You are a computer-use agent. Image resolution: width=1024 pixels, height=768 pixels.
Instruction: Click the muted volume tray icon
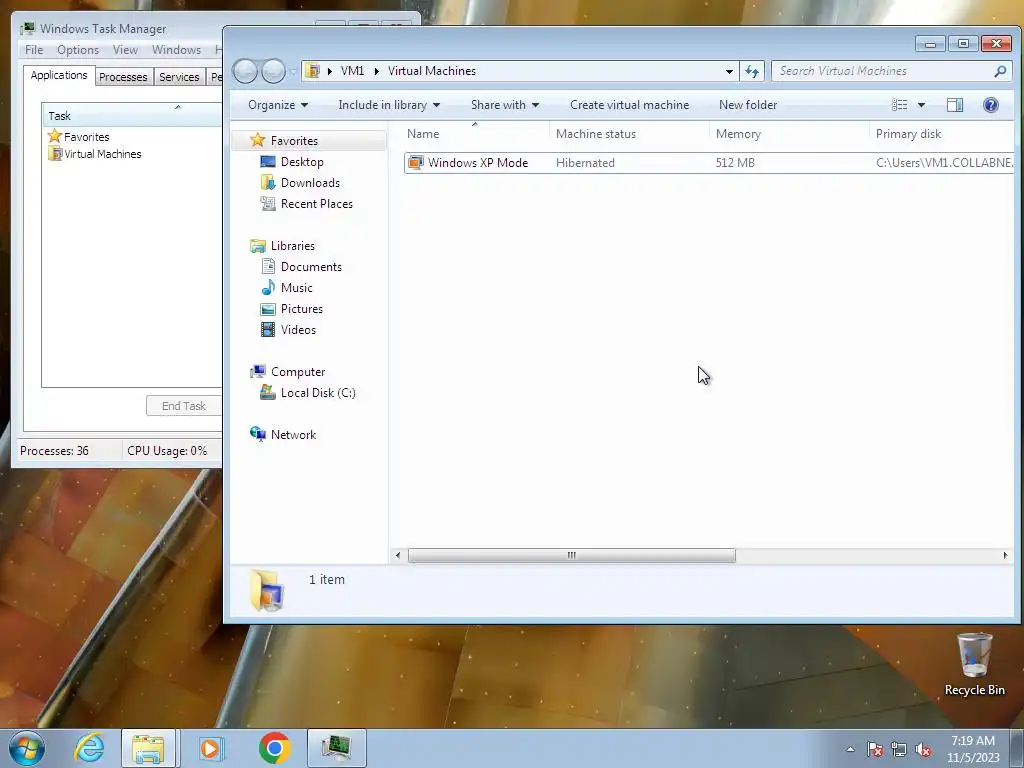(923, 749)
